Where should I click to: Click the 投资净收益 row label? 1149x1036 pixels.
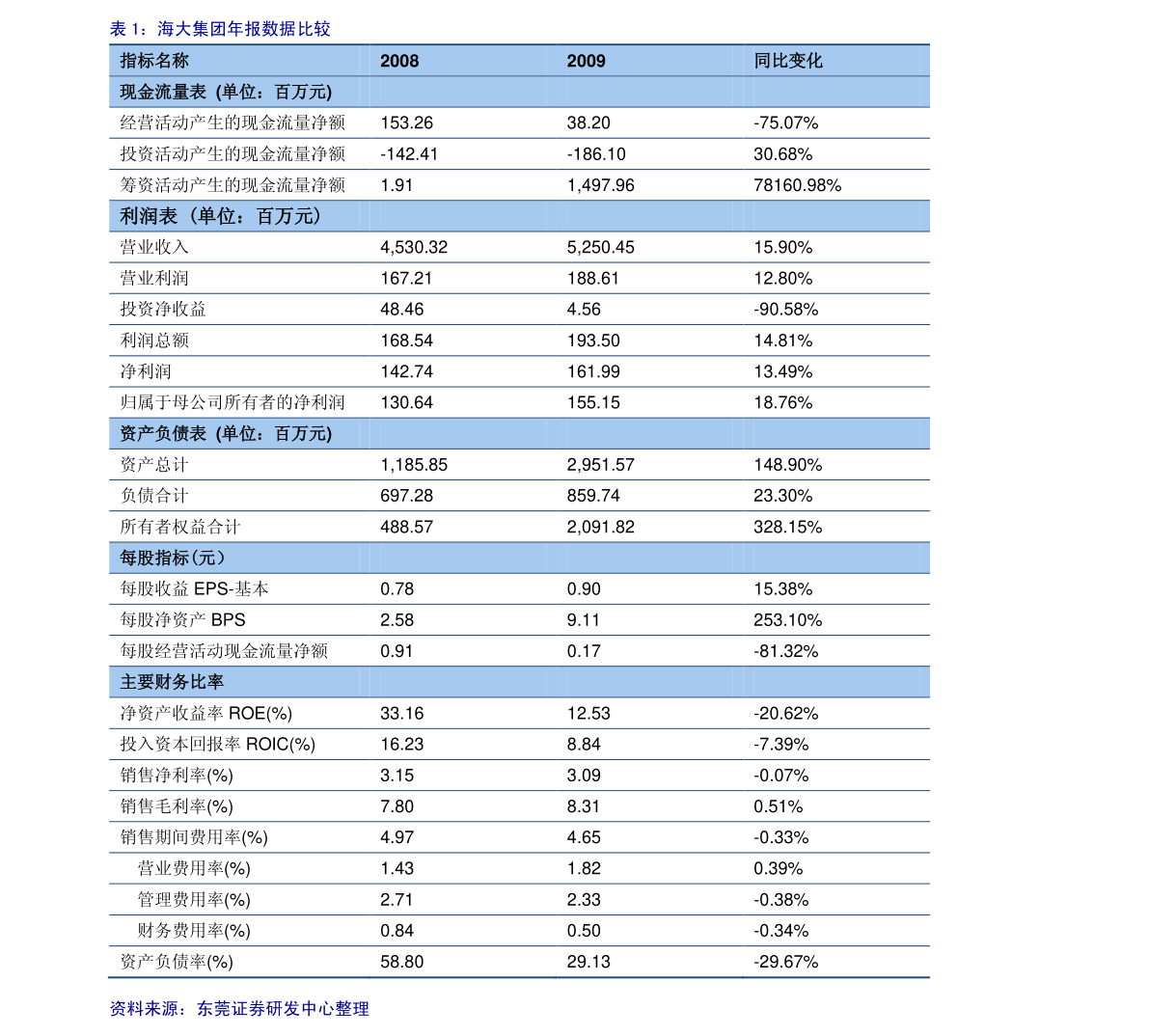[163, 310]
